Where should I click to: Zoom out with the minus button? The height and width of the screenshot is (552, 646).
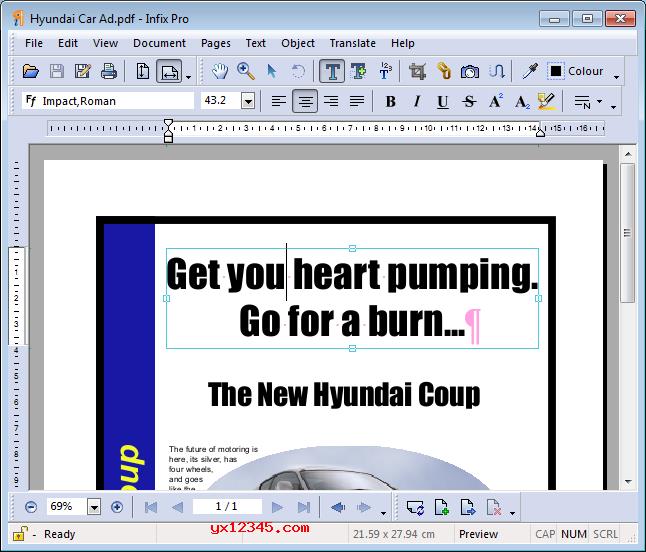pyautogui.click(x=31, y=507)
